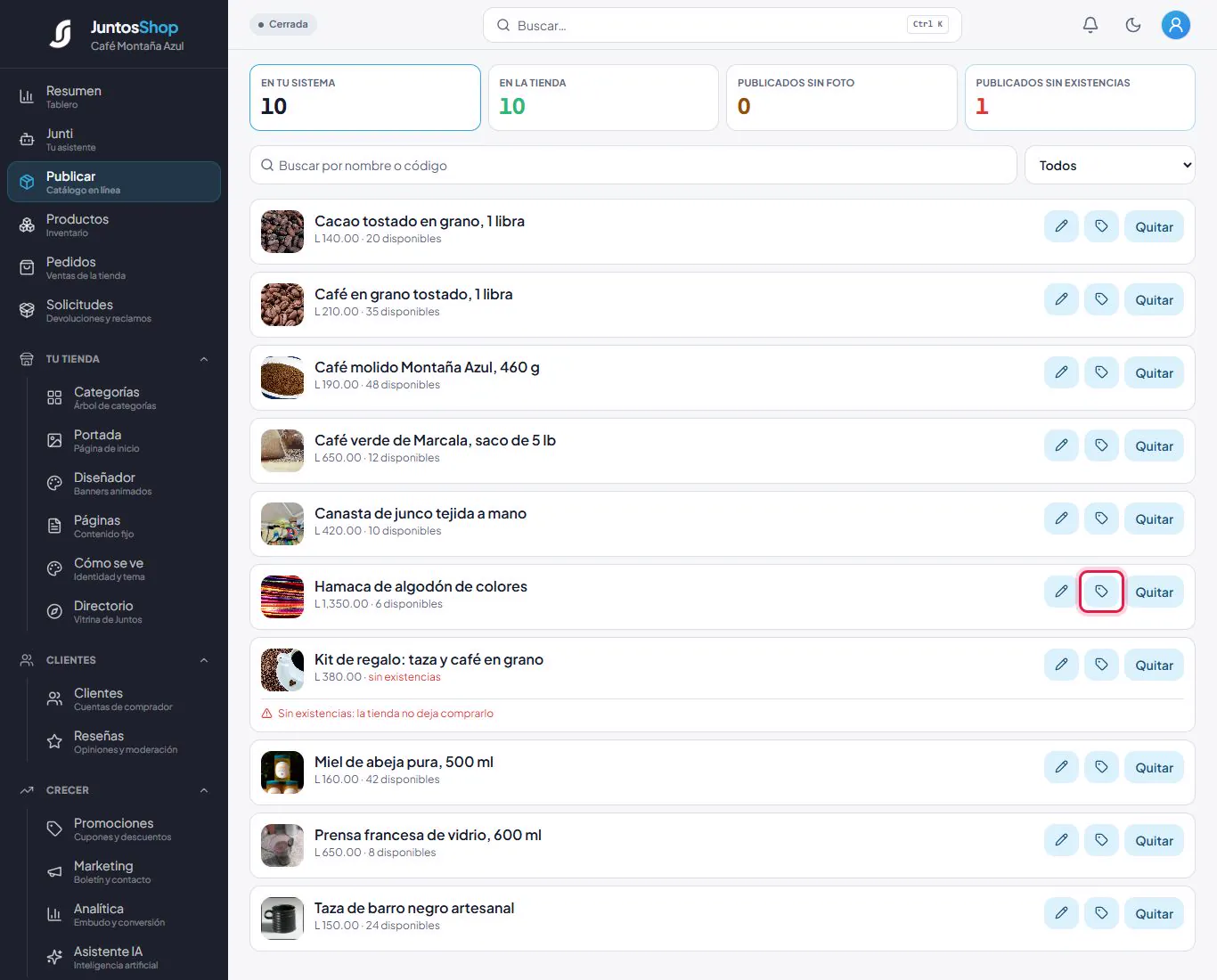
Task: Toggle dark mode moon icon
Action: [x=1133, y=25]
